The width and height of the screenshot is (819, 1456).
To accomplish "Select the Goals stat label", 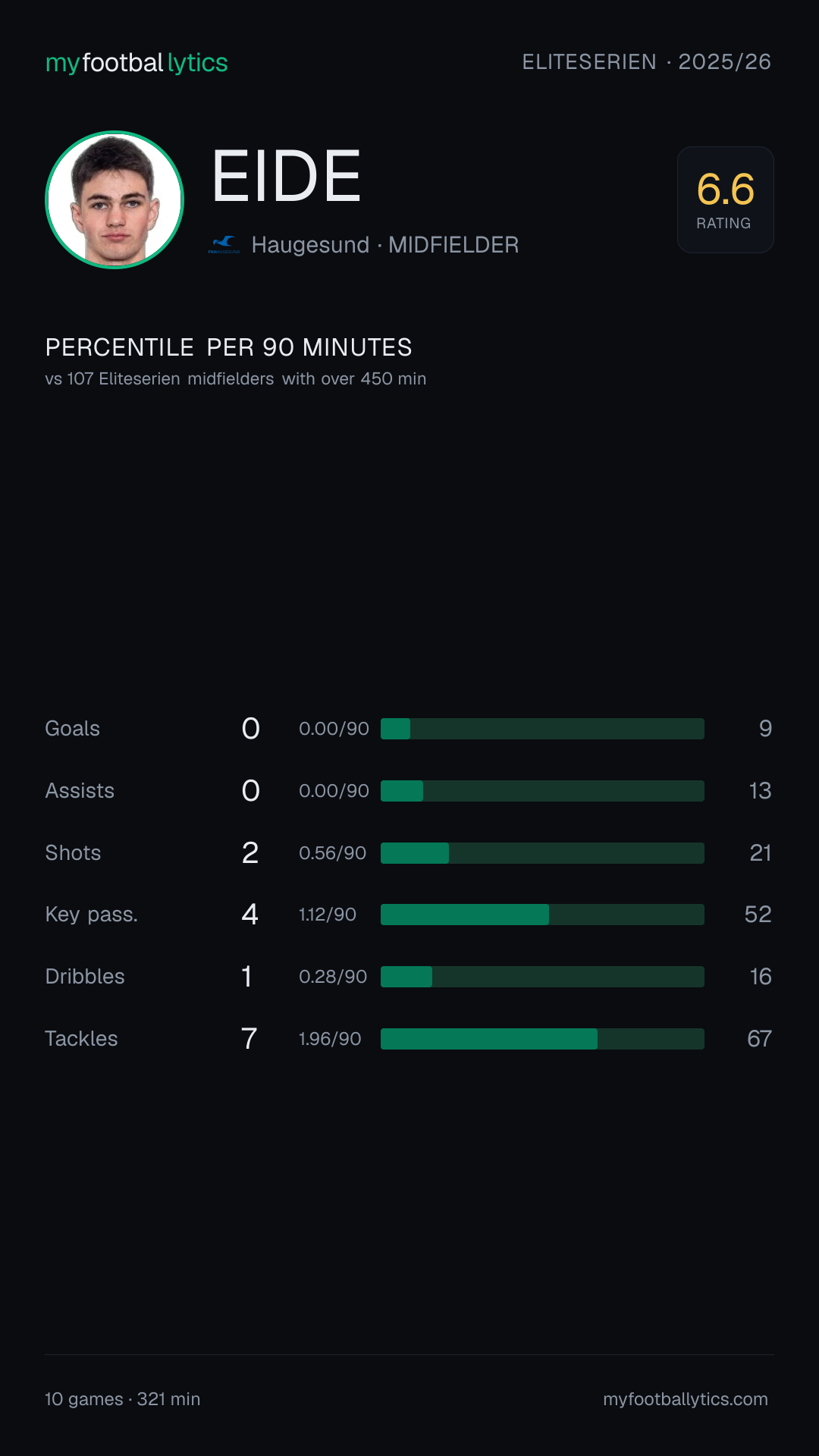I will pos(73,729).
